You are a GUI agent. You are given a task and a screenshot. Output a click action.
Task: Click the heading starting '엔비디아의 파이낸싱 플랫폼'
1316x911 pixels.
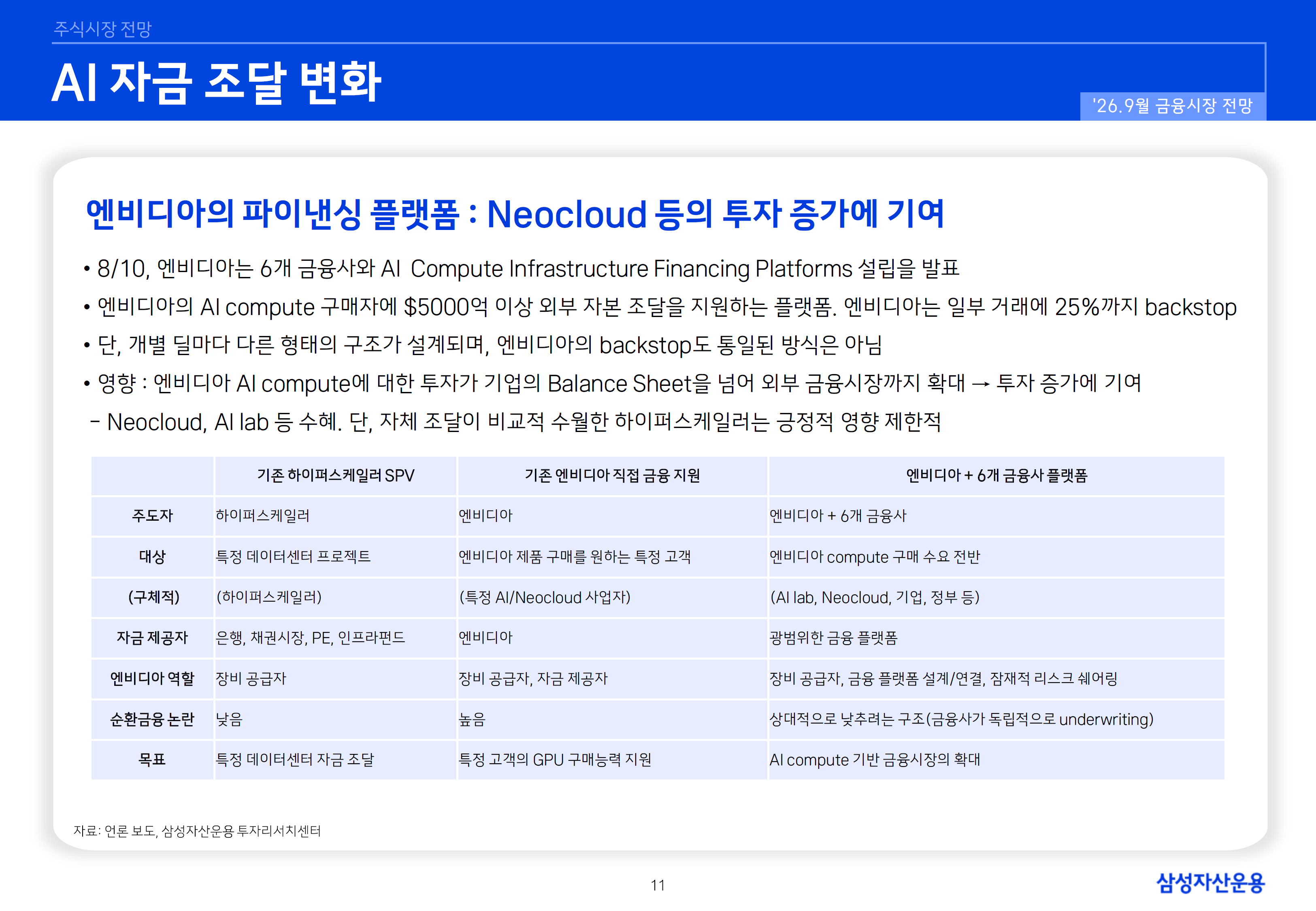point(515,214)
